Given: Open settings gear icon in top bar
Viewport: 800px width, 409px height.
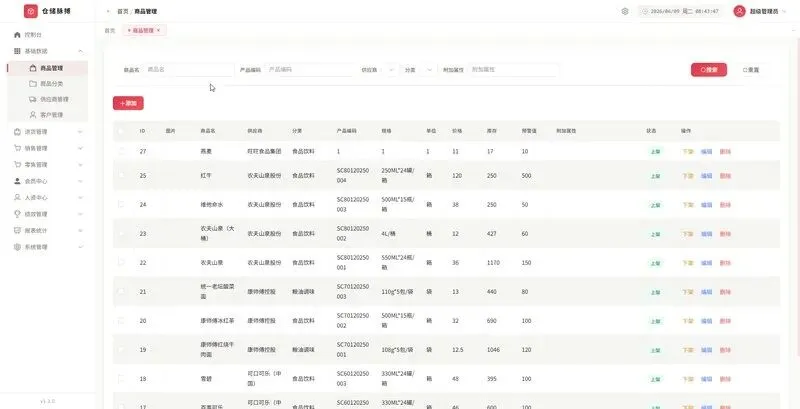Looking at the screenshot, I should pos(625,11).
